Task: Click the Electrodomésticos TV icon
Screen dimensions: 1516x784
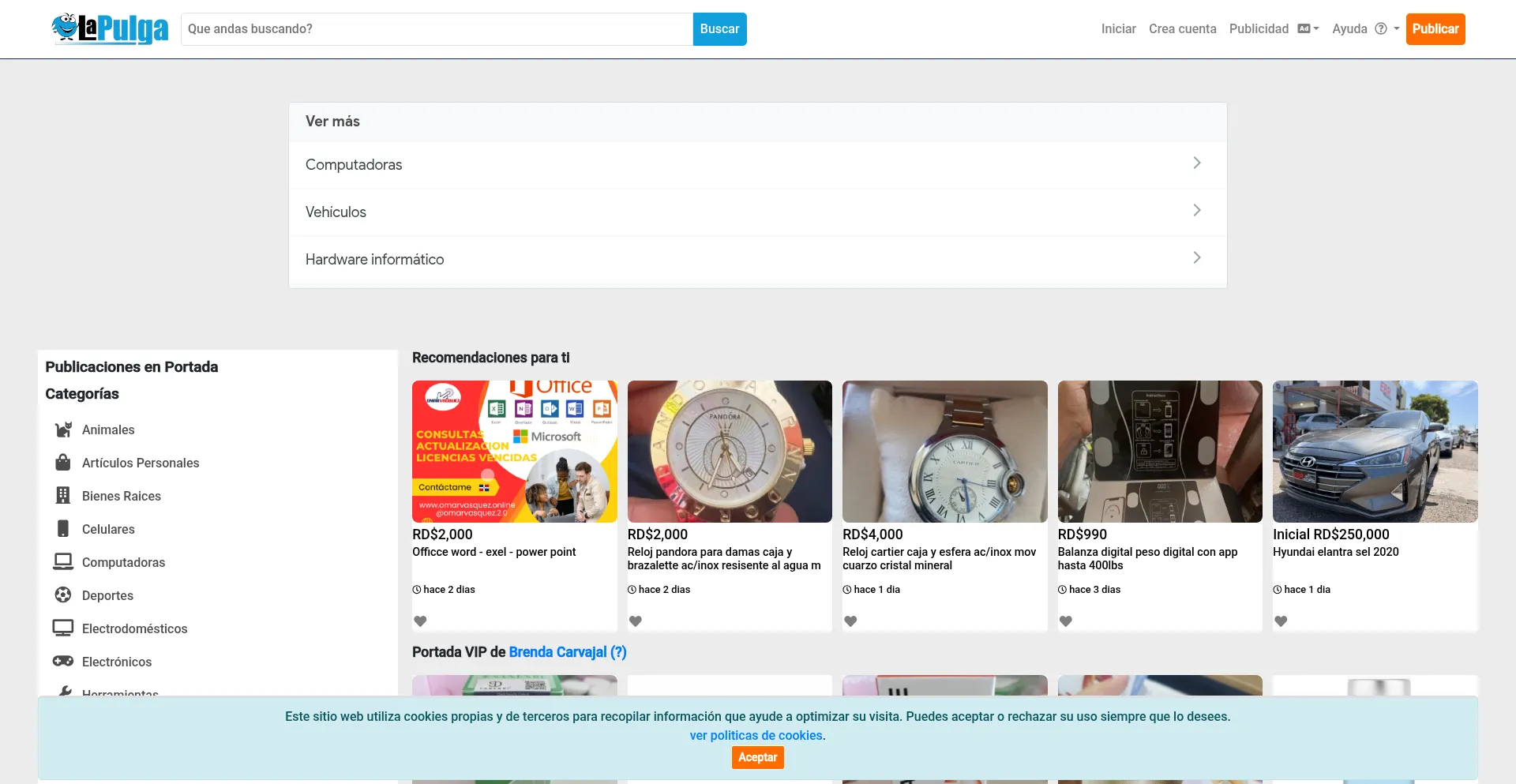Action: point(63,628)
